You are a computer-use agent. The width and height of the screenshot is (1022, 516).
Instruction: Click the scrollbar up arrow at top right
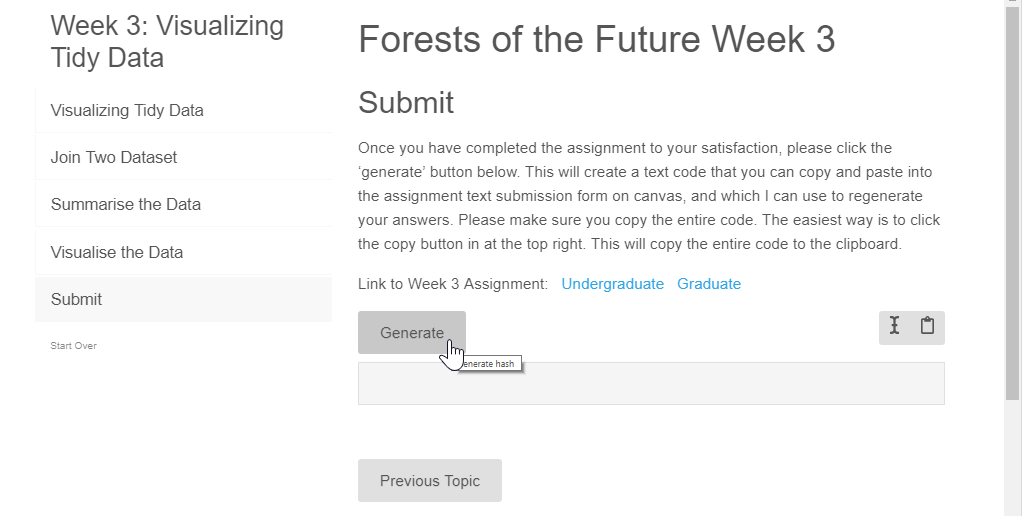pos(1013,3)
